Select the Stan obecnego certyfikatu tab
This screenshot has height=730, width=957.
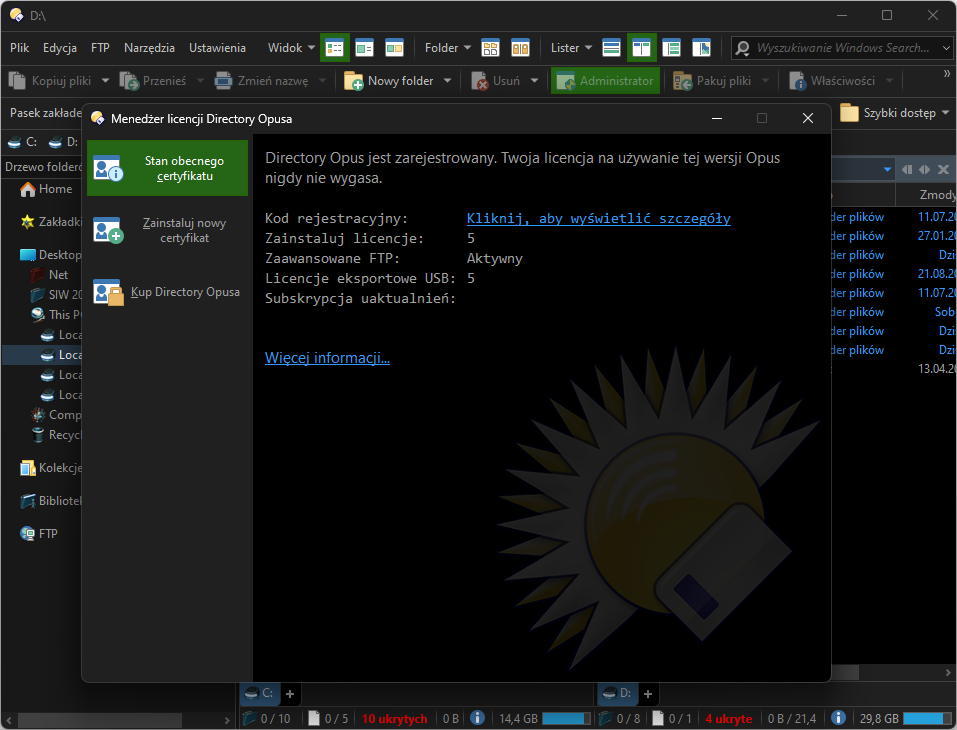point(168,168)
